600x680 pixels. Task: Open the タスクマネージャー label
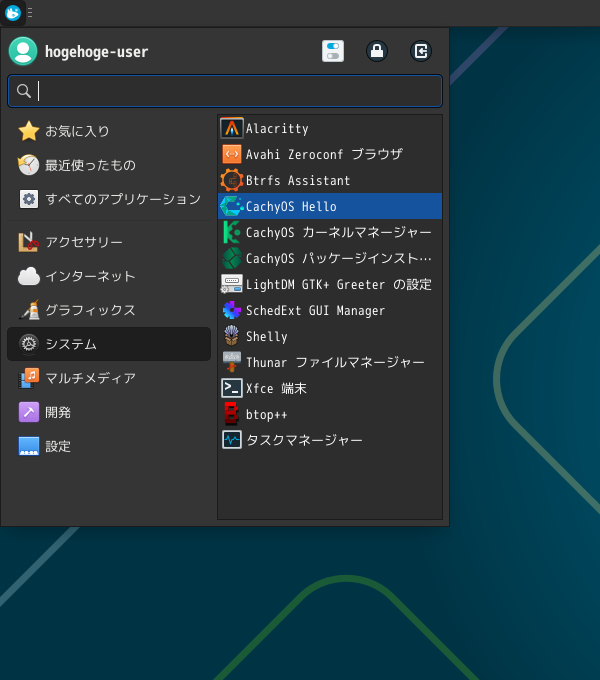[304, 440]
